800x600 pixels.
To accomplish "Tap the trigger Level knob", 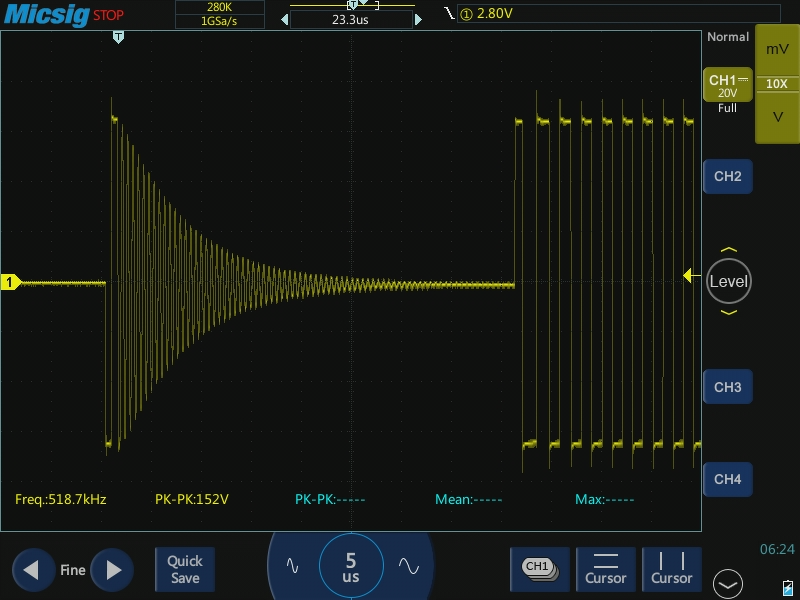I will tap(729, 281).
